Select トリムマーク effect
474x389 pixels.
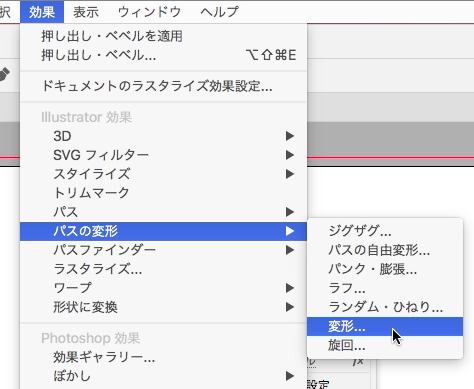163,193
